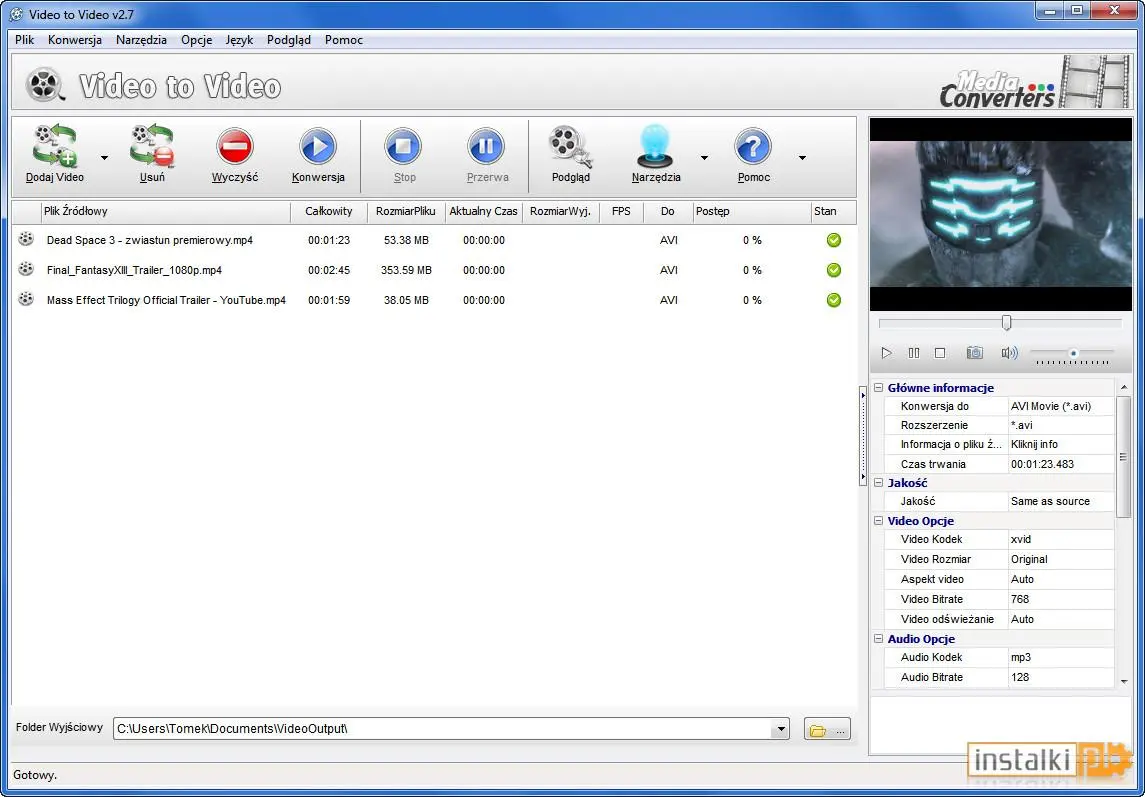This screenshot has height=797, width=1145.
Task: Click the Postęp column header
Action: coord(751,211)
